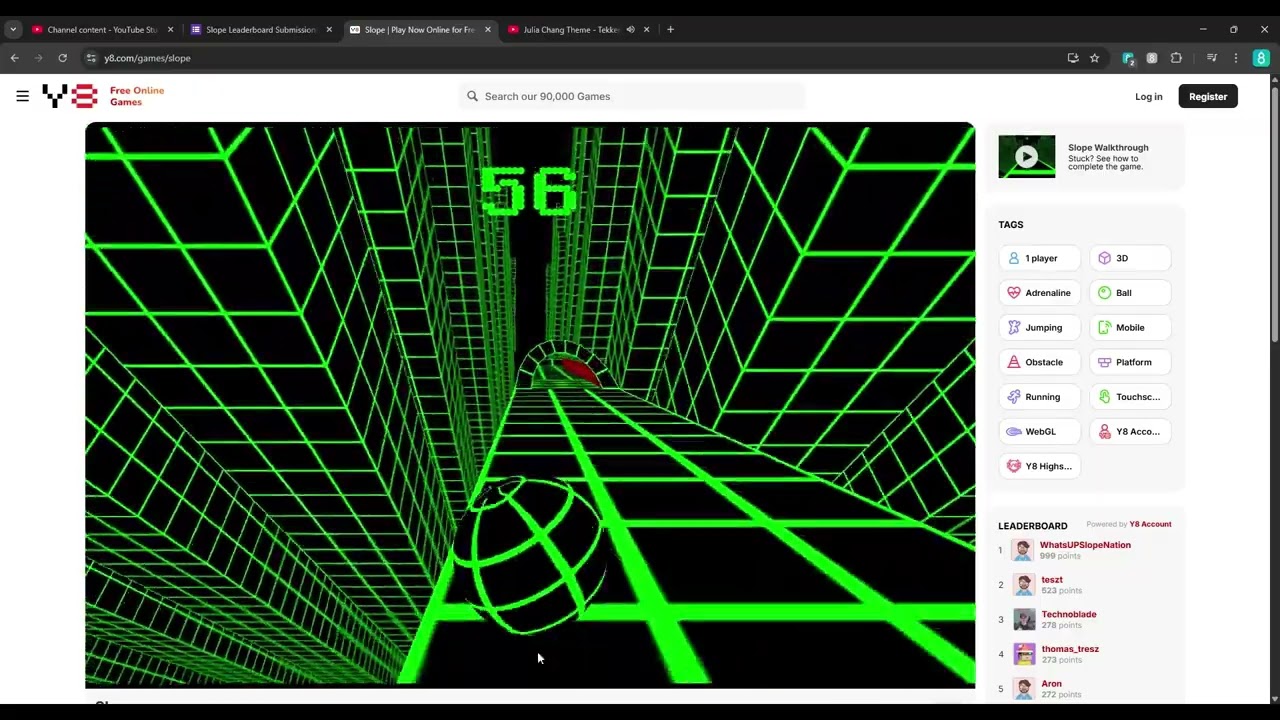This screenshot has height=720, width=1280.
Task: Choose the Jumping tag
Action: [1039, 327]
